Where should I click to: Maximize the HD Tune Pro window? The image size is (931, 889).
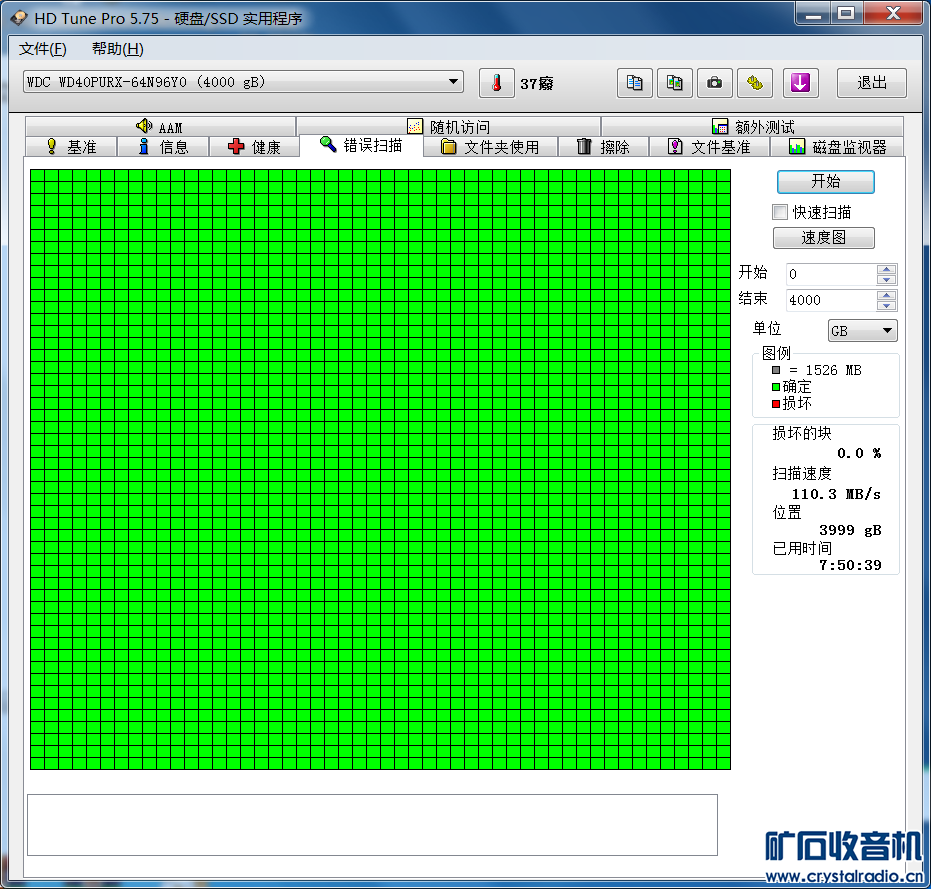(846, 13)
